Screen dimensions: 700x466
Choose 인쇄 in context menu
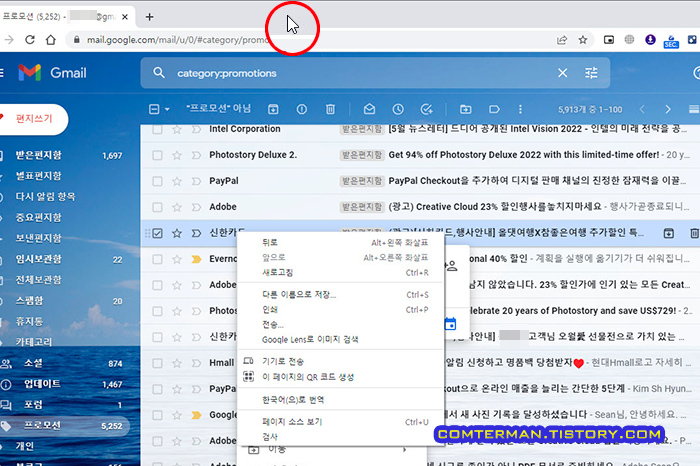tap(341, 309)
